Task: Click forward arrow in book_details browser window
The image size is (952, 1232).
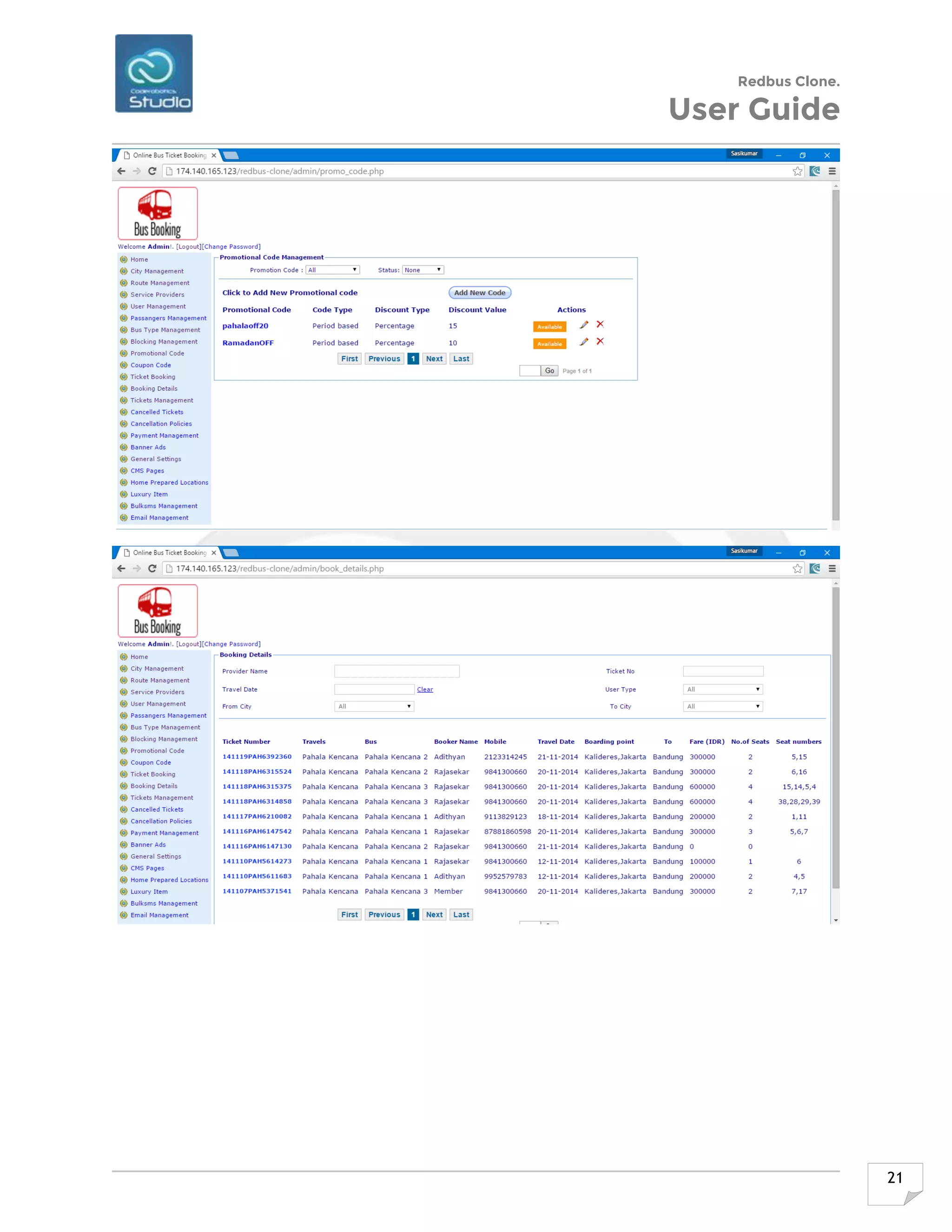Action: 137,569
